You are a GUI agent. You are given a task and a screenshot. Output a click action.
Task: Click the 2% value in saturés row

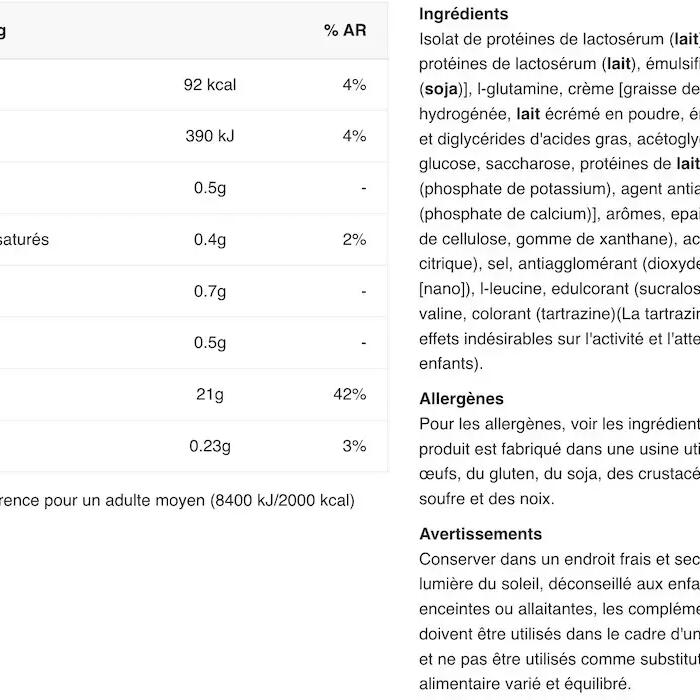click(355, 240)
